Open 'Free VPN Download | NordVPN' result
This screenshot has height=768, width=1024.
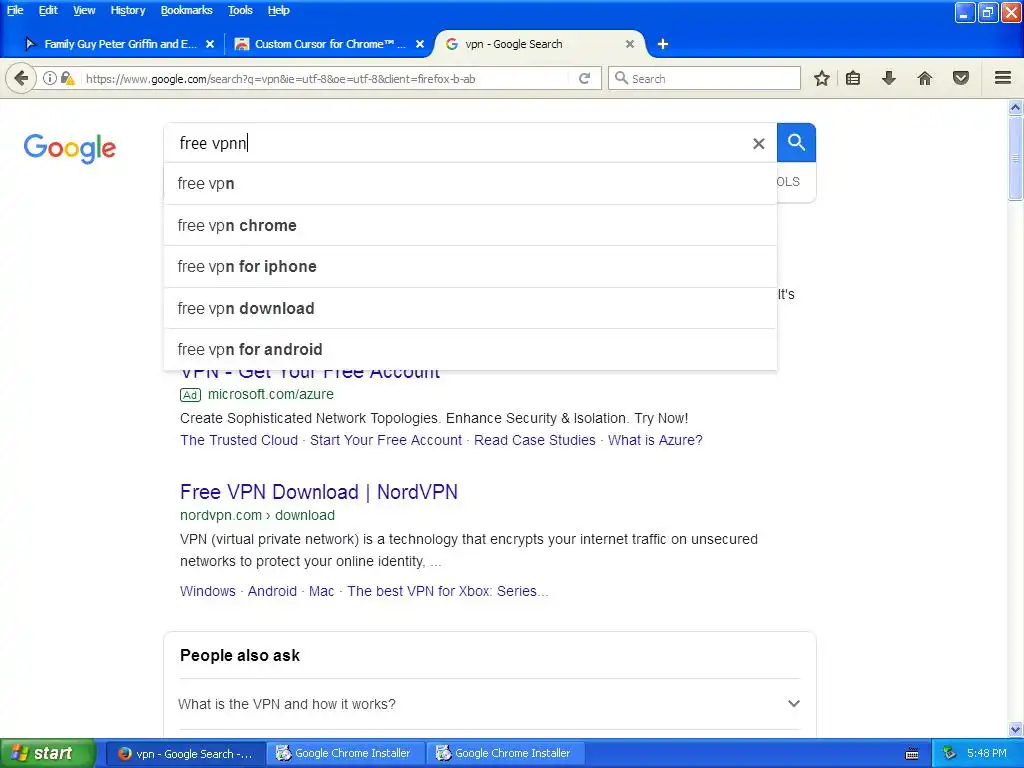point(319,492)
